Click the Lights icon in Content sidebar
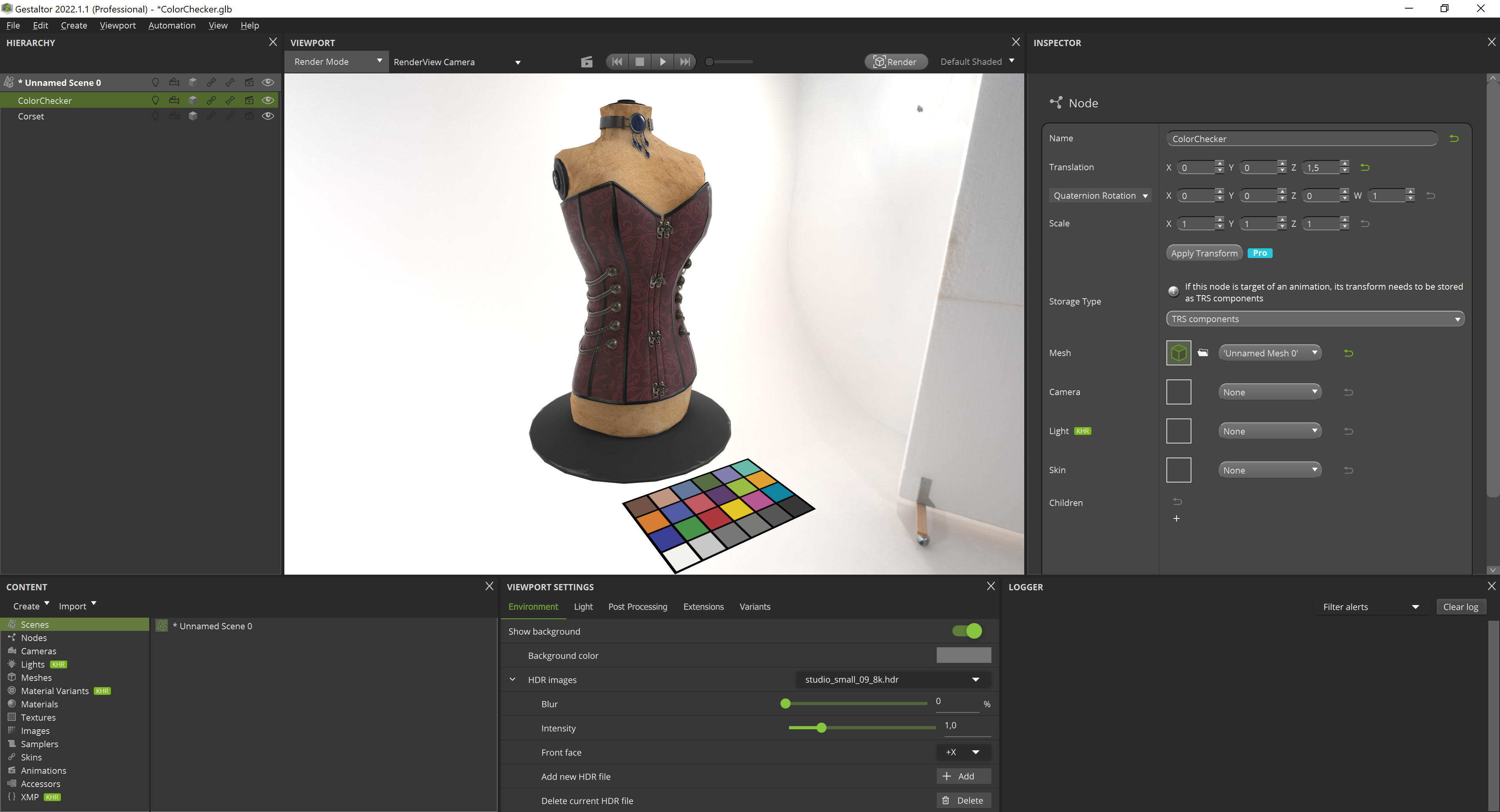 click(x=12, y=664)
